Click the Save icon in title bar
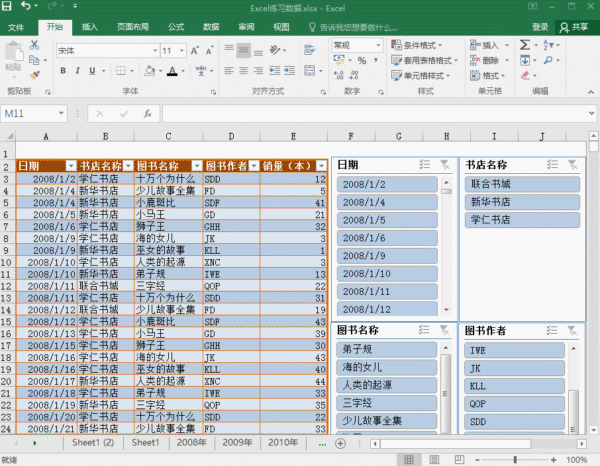The width and height of the screenshot is (600, 466). point(7,6)
